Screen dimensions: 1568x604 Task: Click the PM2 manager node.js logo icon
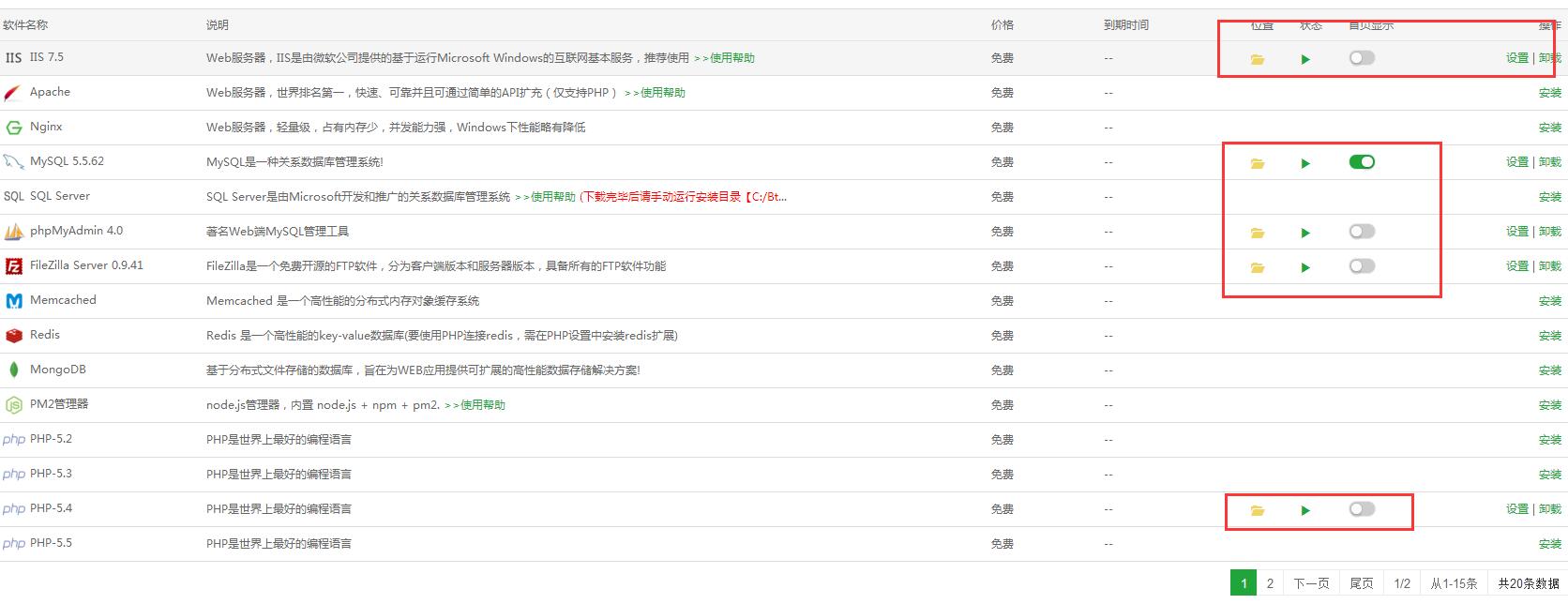click(13, 405)
